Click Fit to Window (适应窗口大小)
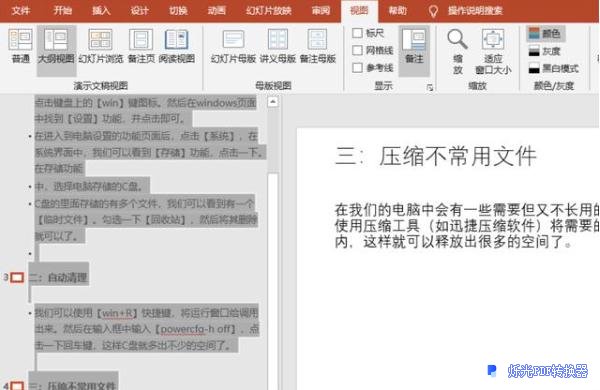The image size is (600, 390). pos(493,52)
